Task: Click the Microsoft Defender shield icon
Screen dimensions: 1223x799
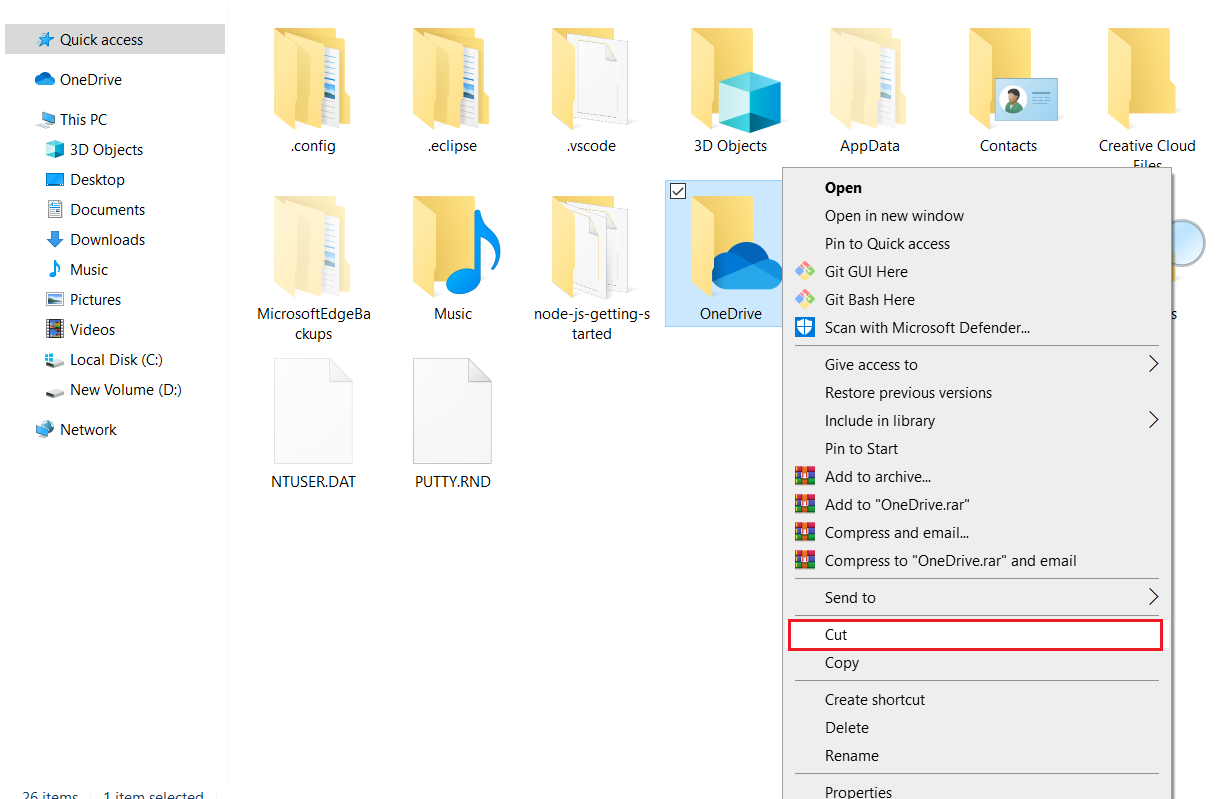Action: tap(805, 327)
